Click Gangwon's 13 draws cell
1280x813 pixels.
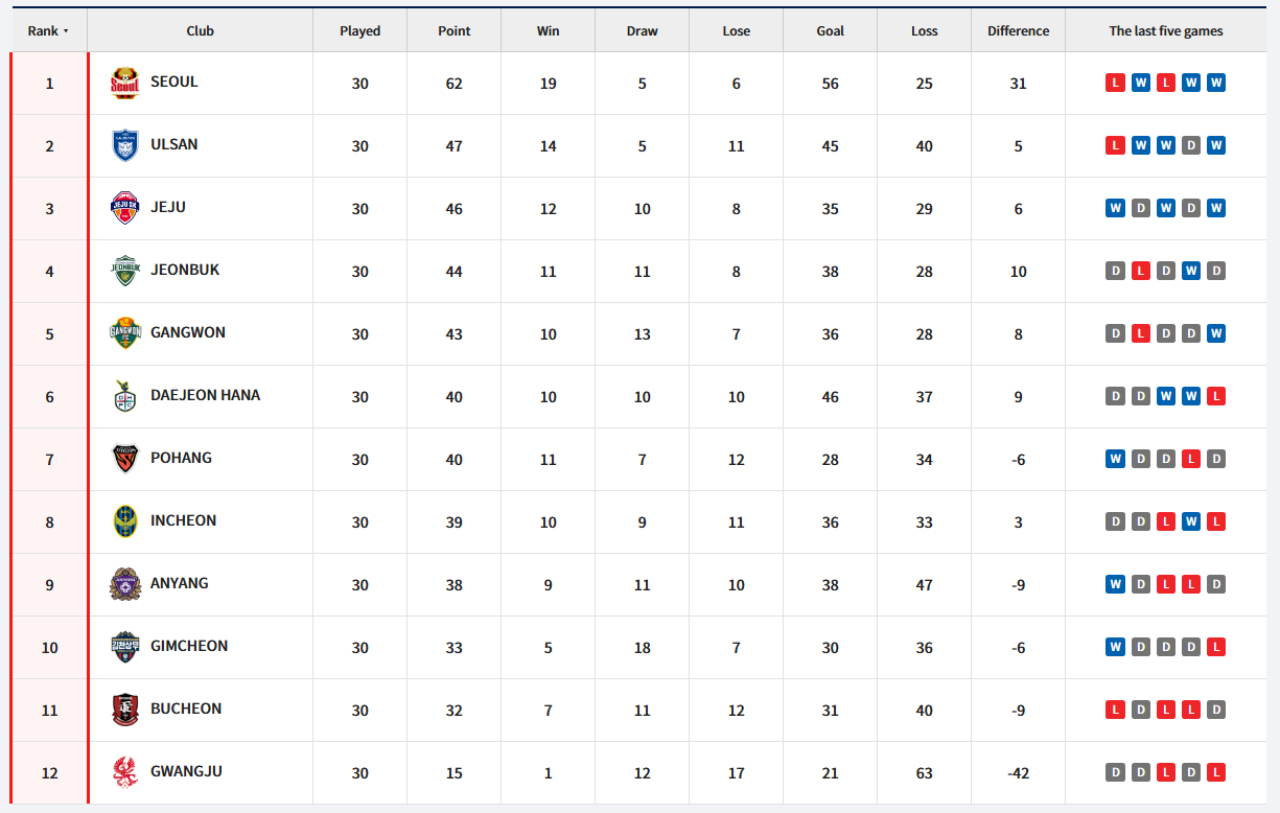642,334
